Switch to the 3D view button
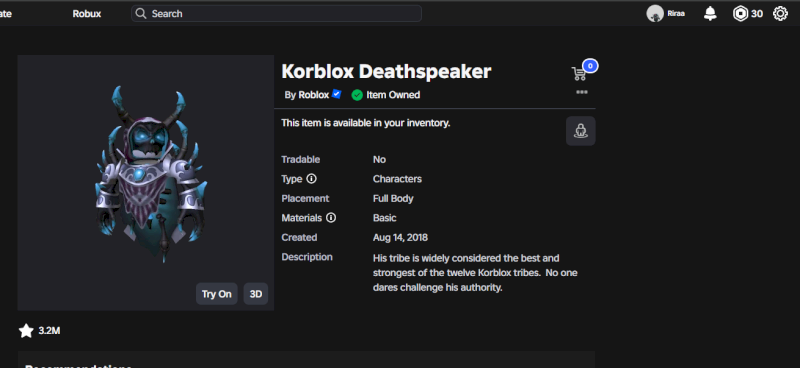 point(256,294)
